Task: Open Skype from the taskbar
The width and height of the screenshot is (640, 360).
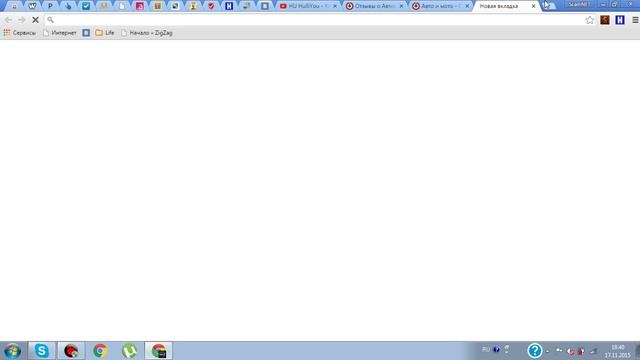Action: (x=42, y=351)
